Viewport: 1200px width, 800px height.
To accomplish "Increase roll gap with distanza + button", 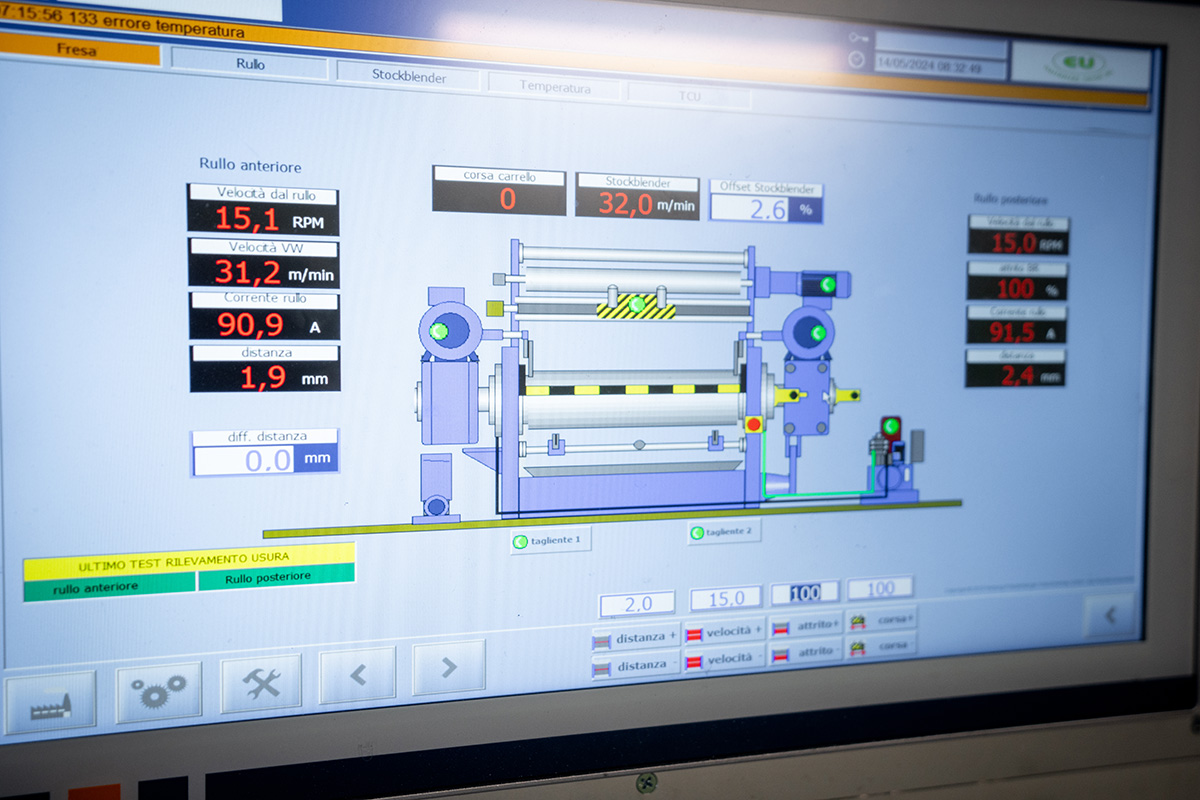I will tap(636, 637).
